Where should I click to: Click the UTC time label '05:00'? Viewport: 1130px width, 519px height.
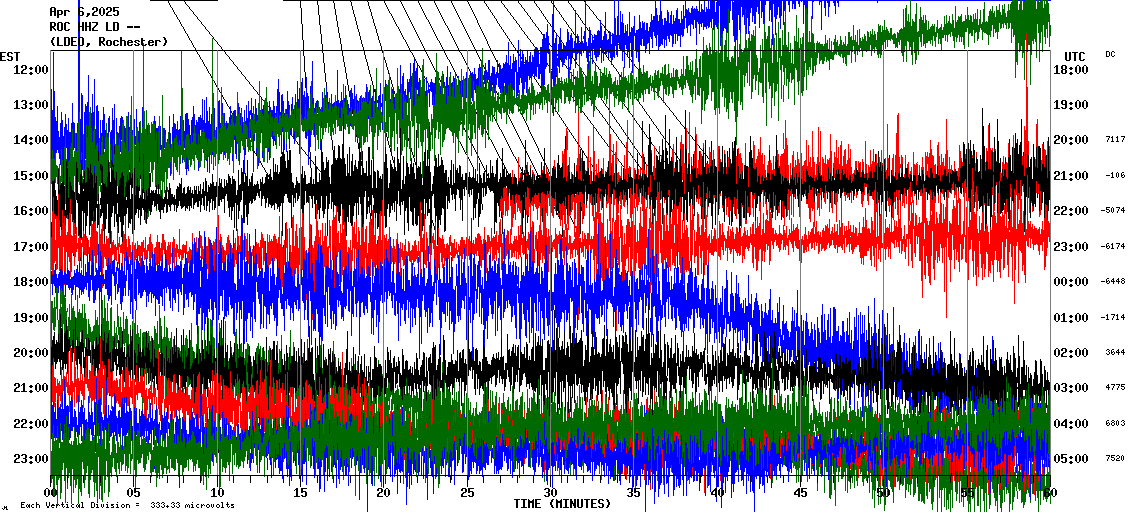pyautogui.click(x=1071, y=459)
